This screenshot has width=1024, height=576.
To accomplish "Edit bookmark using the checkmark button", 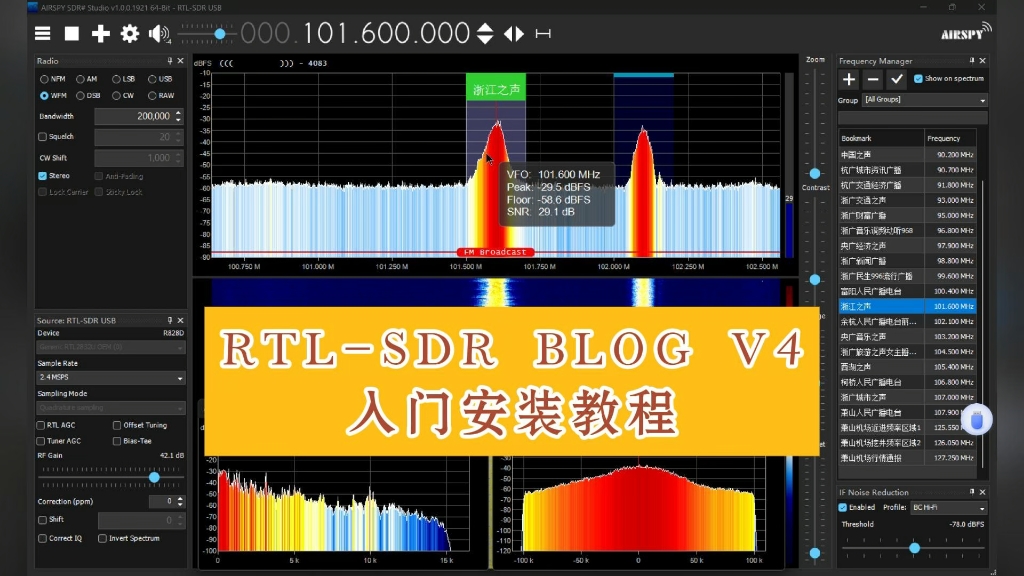I will (x=897, y=80).
